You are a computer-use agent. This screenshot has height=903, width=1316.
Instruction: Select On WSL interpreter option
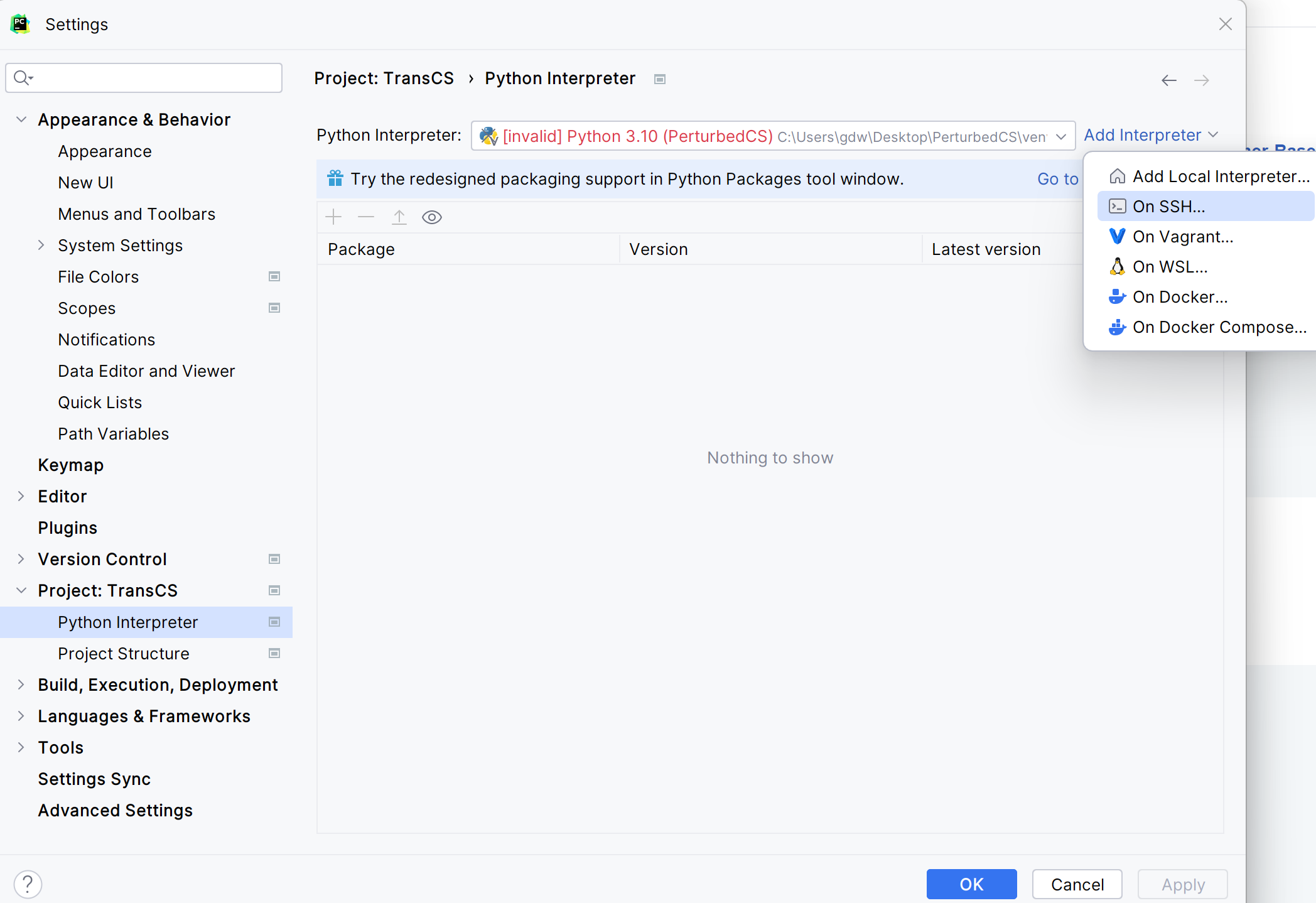tap(1205, 267)
